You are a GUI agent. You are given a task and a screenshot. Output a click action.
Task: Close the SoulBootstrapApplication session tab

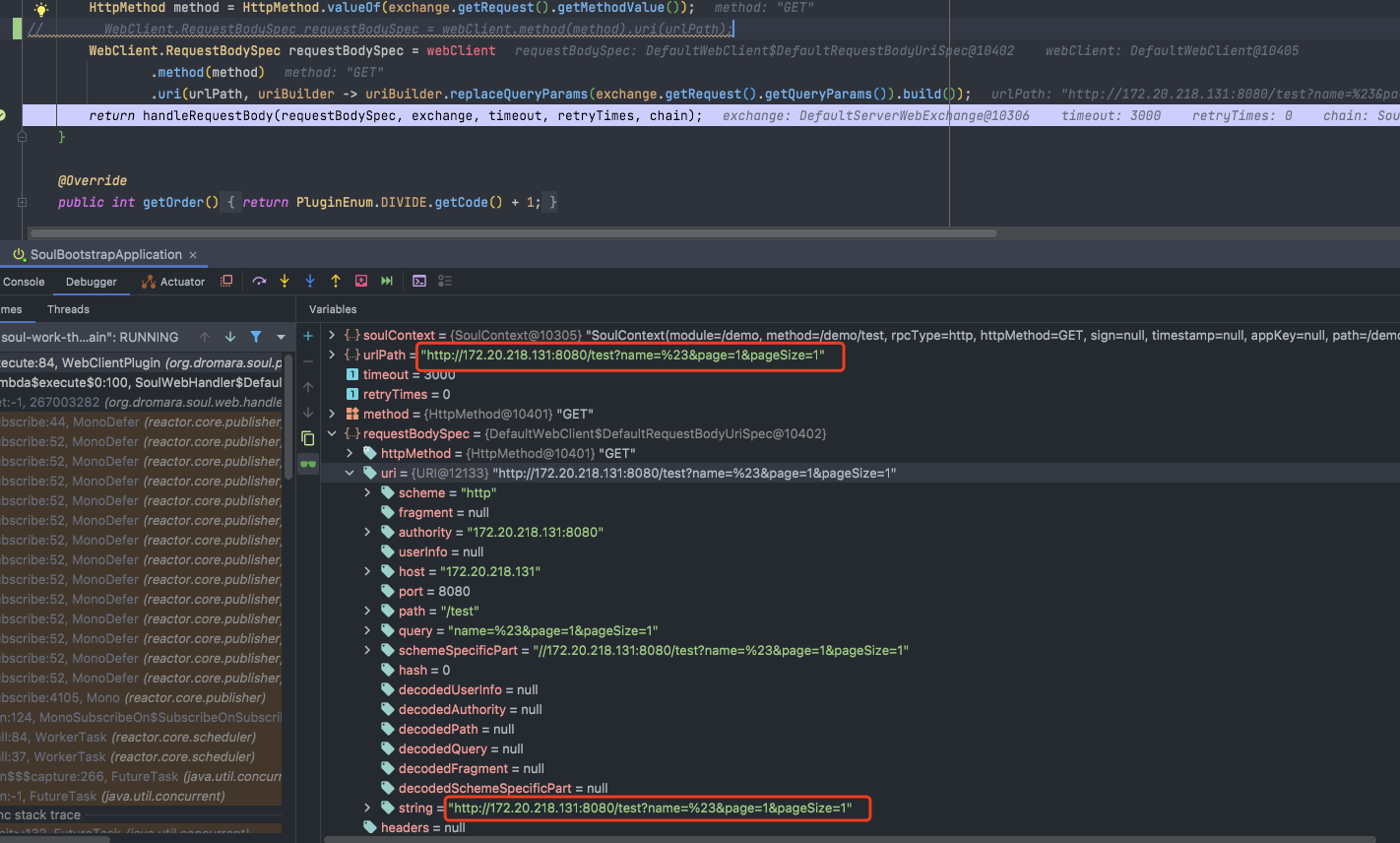(x=193, y=255)
